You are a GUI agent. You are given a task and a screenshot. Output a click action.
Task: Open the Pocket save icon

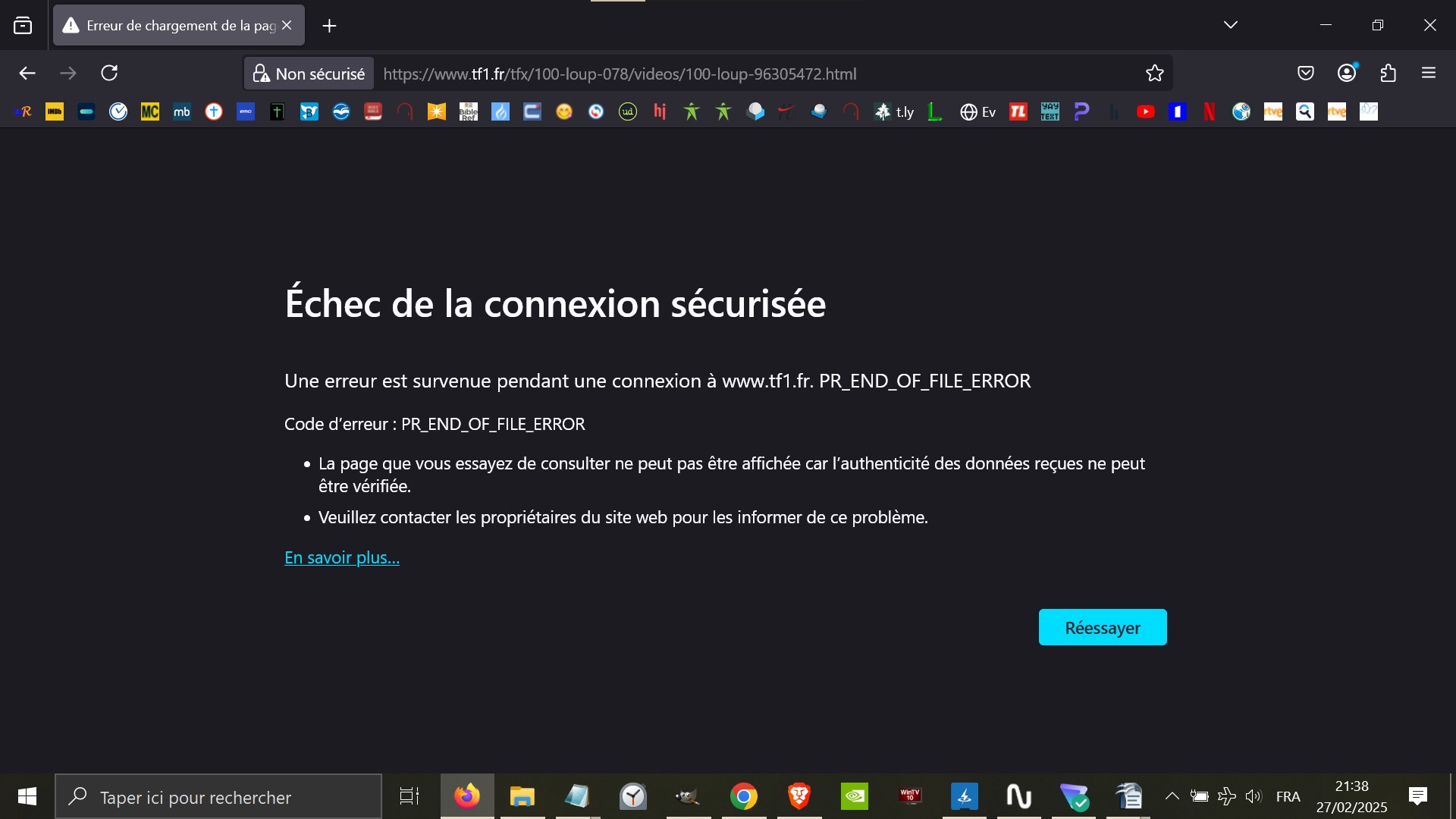coord(1305,73)
